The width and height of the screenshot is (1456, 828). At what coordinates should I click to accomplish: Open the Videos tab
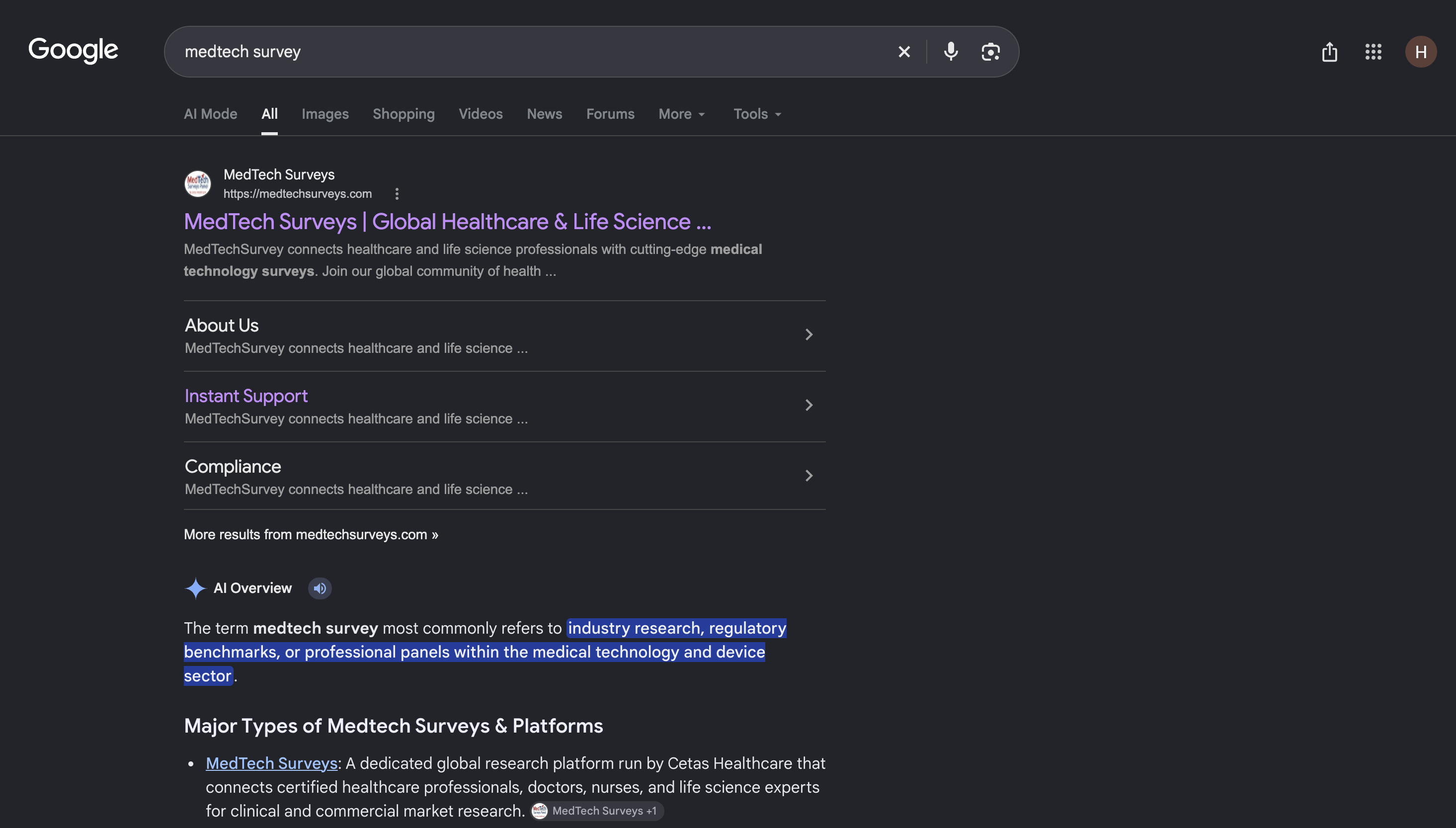tap(481, 114)
